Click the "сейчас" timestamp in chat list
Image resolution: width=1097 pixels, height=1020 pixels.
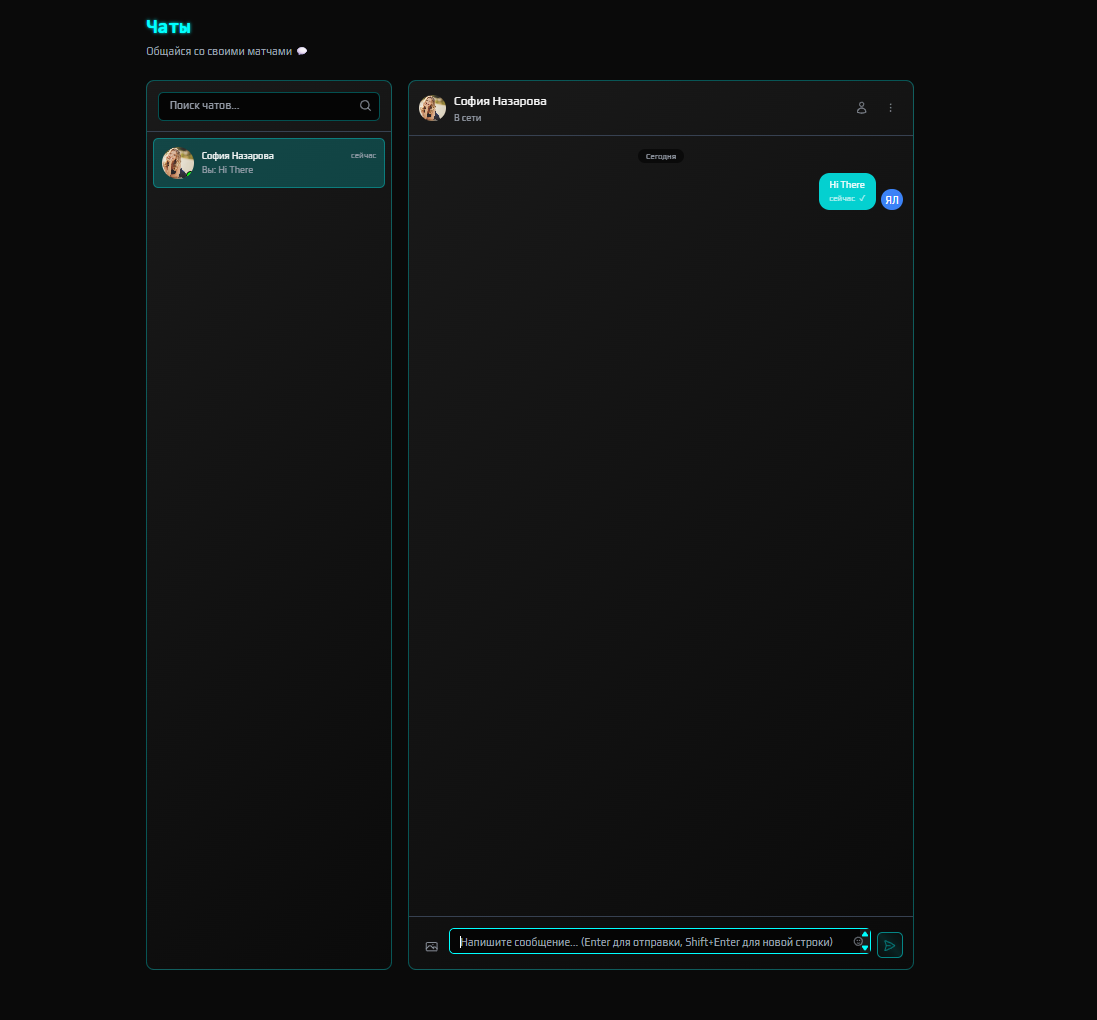coord(363,155)
